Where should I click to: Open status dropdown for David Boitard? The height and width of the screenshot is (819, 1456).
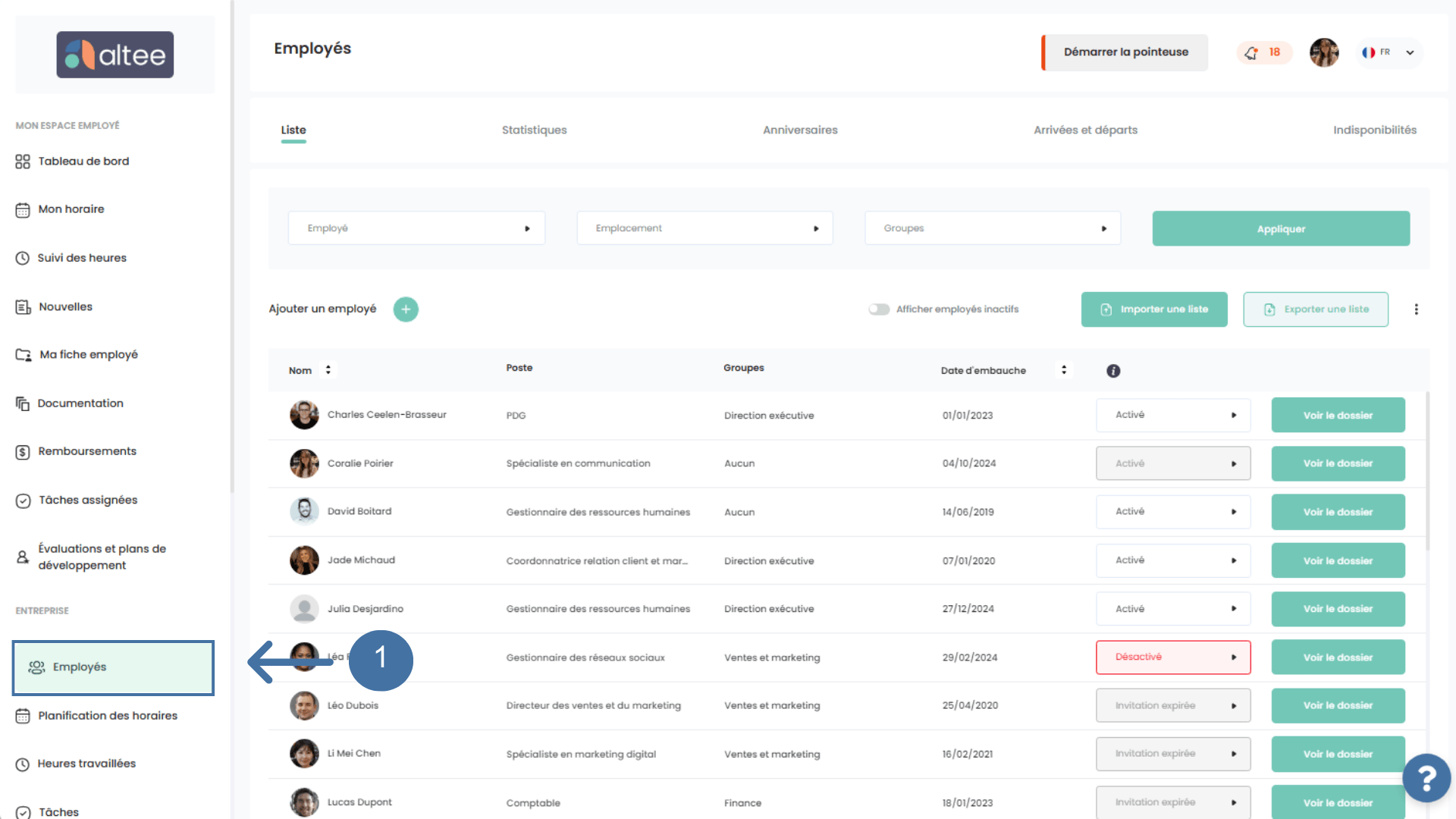click(x=1173, y=512)
